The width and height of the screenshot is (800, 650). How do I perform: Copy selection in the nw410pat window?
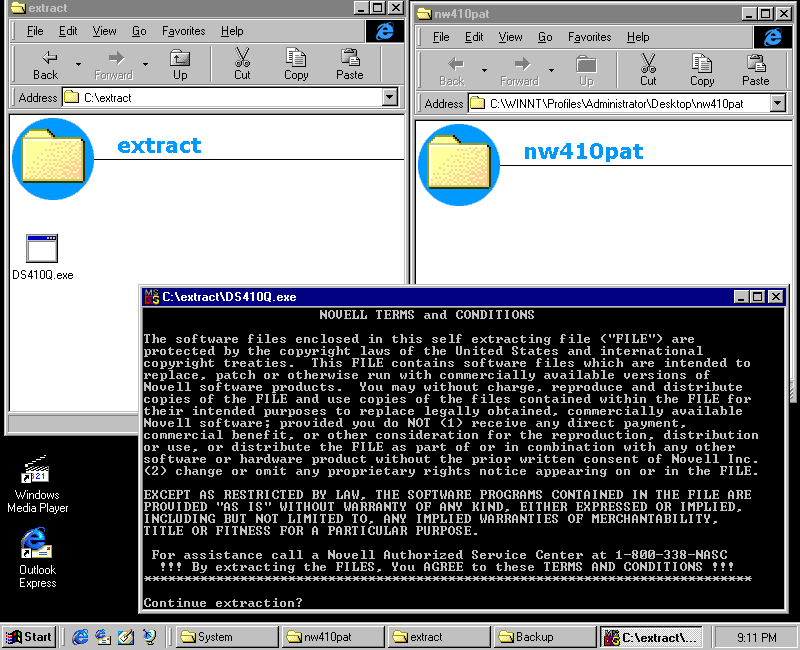coord(702,71)
